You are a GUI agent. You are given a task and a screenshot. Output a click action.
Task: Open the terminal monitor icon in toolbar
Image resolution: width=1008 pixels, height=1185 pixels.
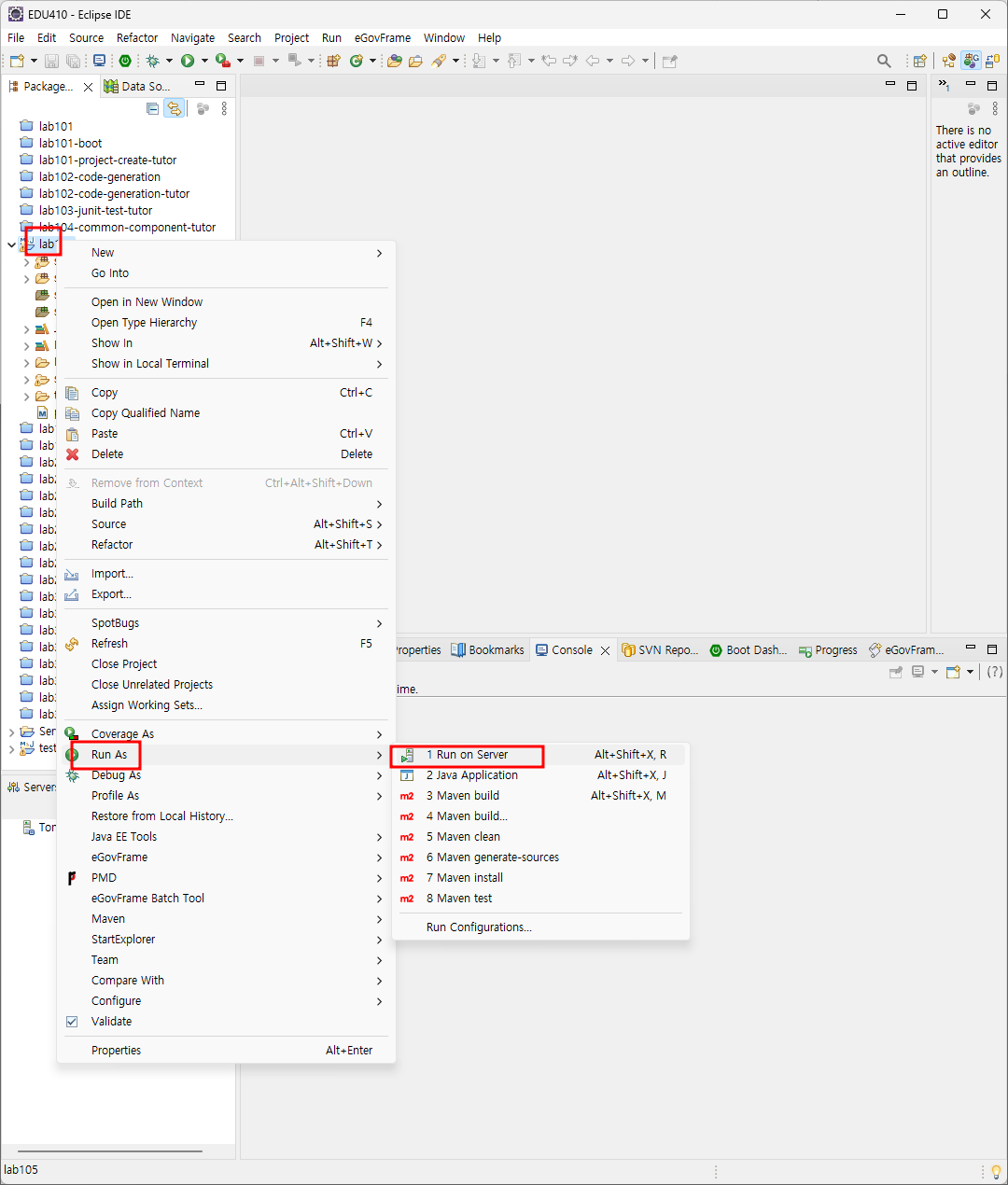tap(99, 61)
